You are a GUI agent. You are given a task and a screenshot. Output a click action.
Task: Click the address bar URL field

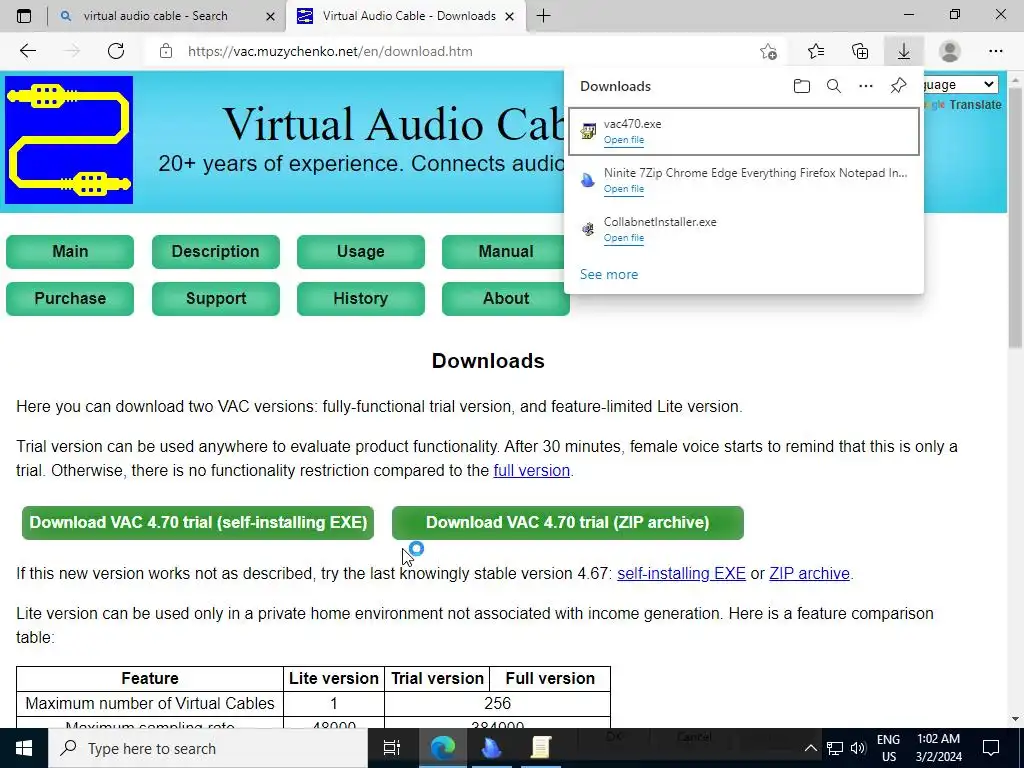[457, 51]
